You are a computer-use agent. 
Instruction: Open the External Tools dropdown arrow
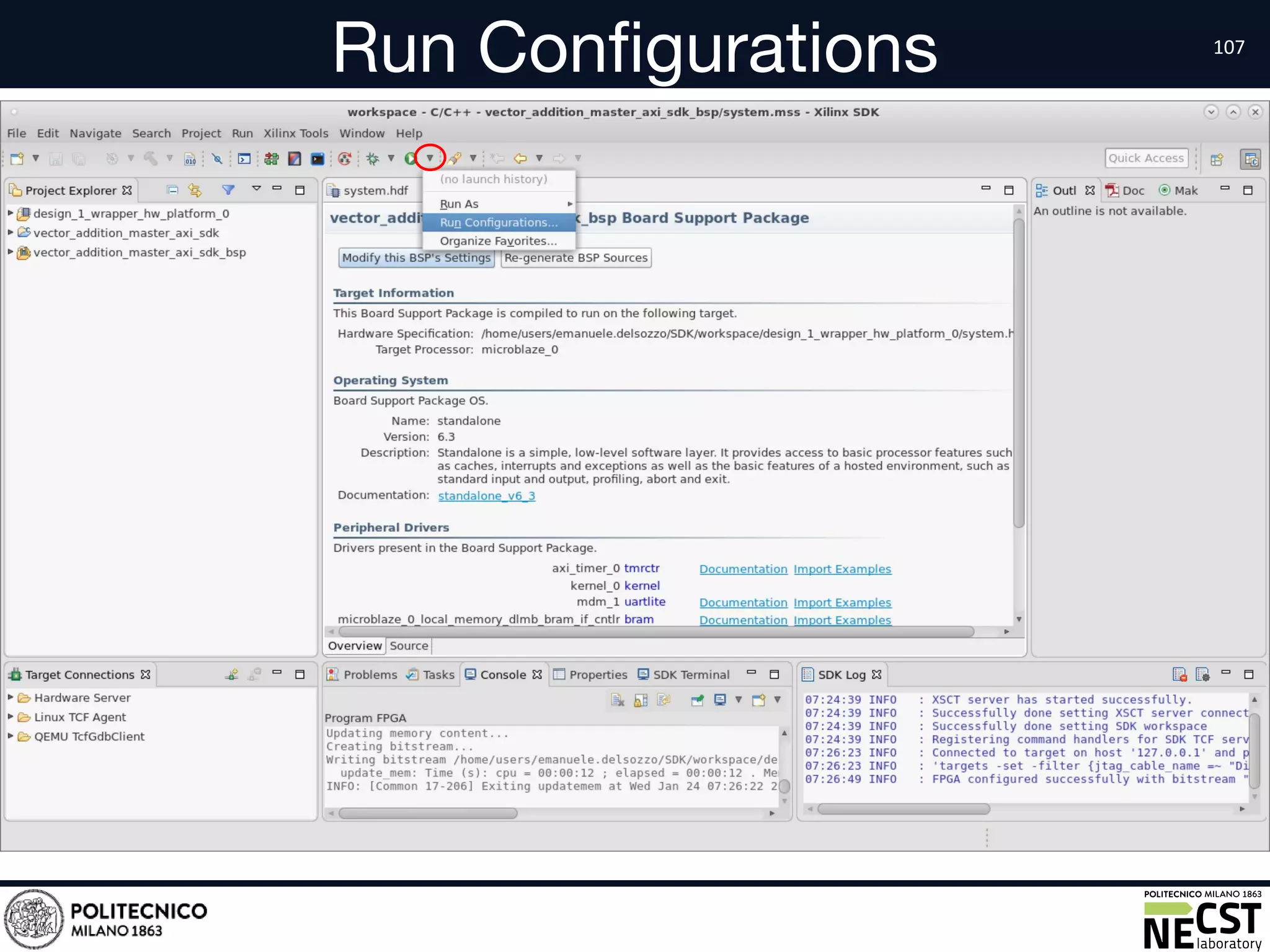coord(473,158)
